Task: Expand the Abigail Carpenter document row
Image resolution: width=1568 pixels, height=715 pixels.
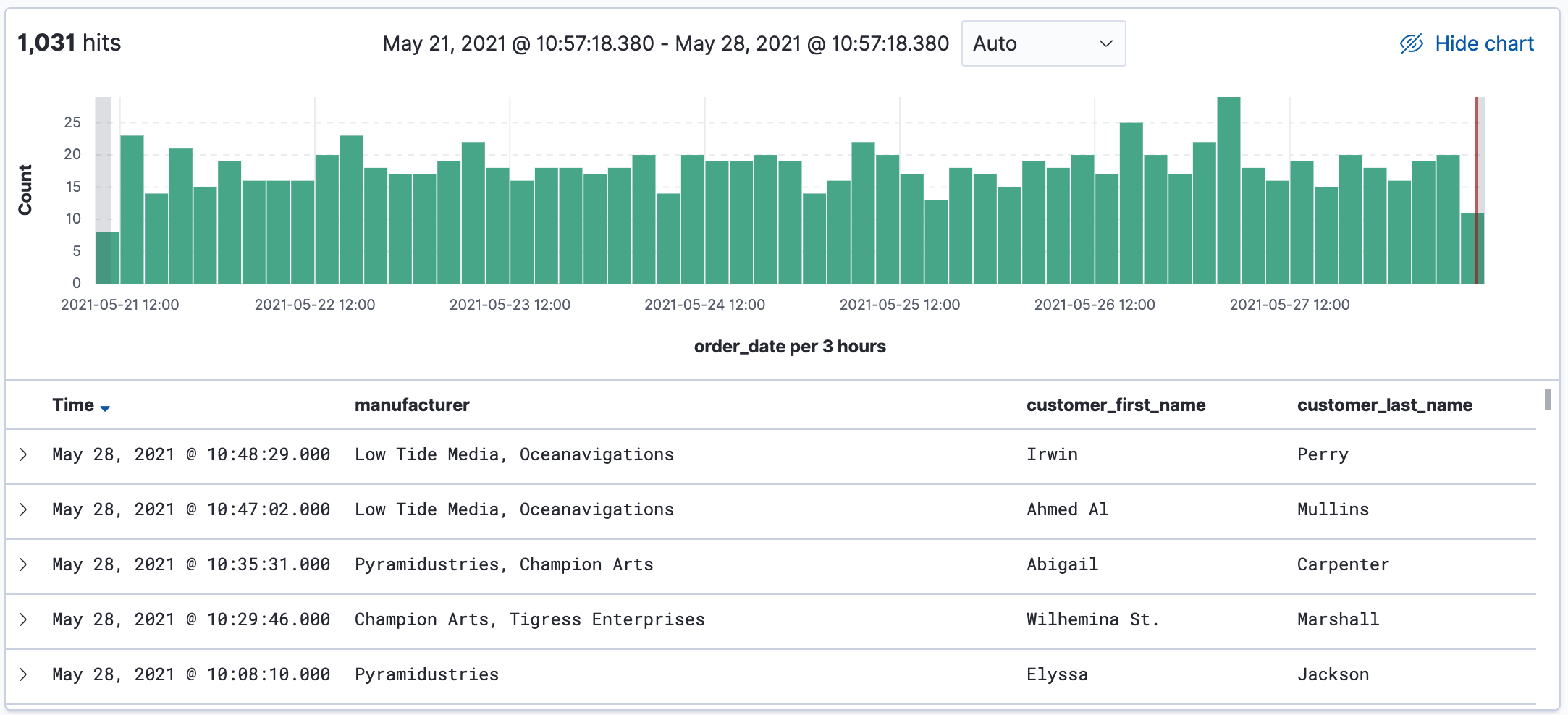Action: pos(23,564)
